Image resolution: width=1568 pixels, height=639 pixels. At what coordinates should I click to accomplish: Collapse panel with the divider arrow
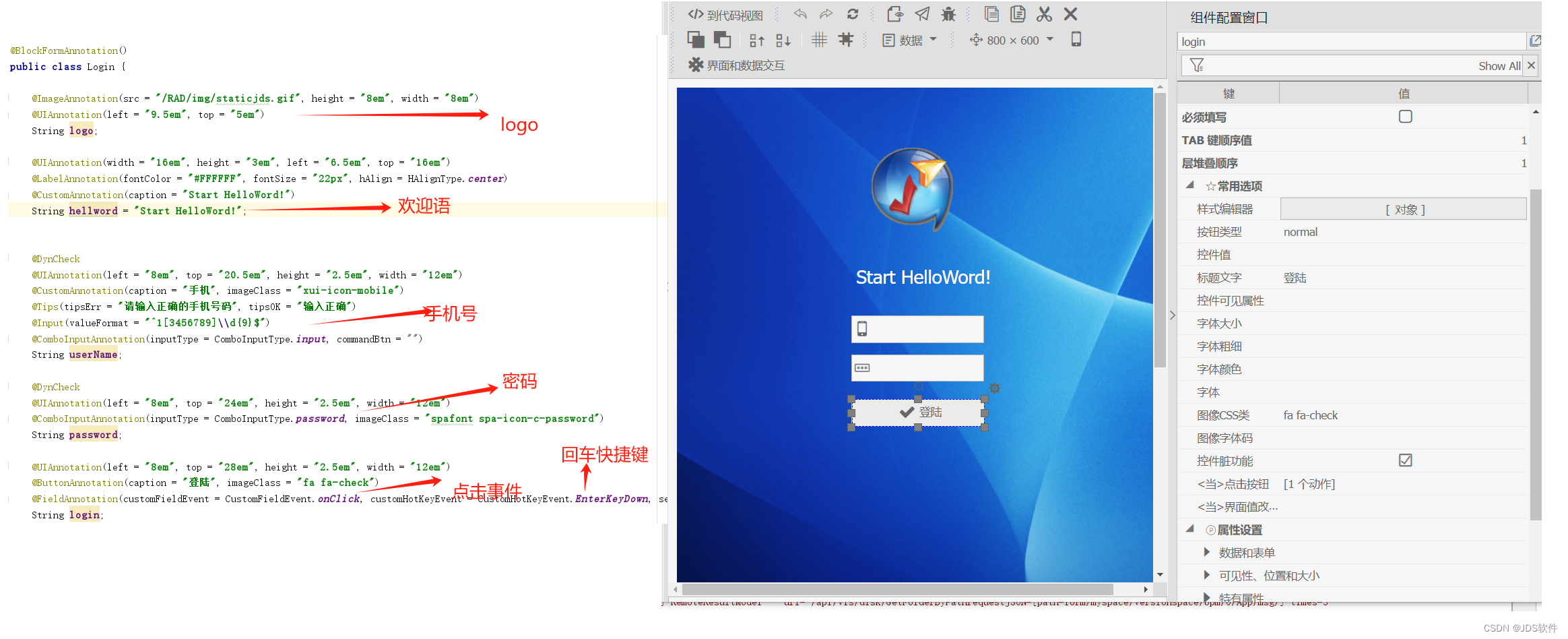click(x=1172, y=315)
